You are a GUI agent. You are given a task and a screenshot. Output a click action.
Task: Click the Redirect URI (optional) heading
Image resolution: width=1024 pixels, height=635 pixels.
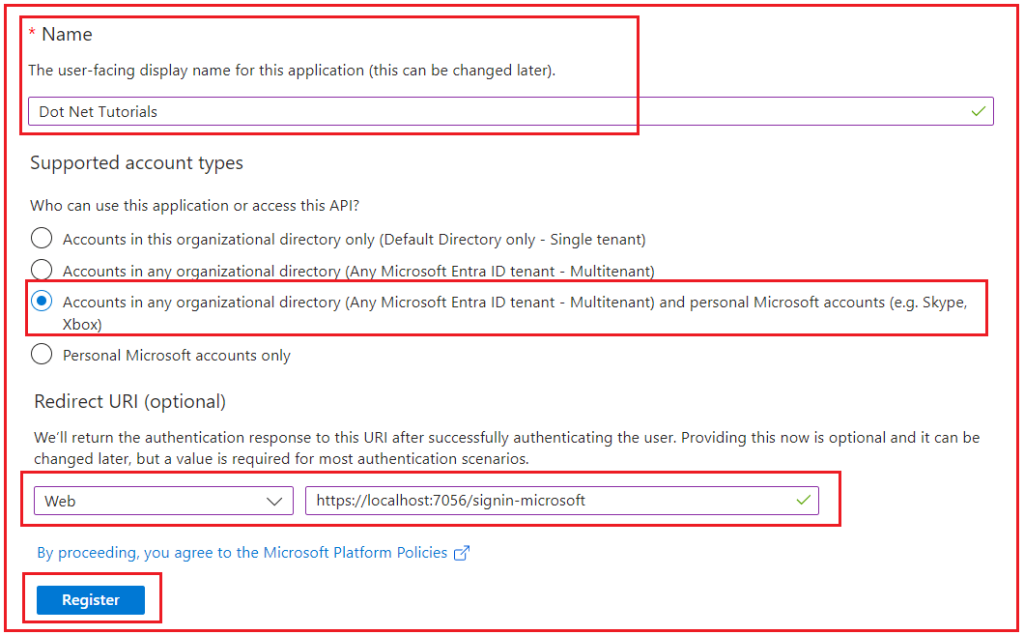[130, 401]
